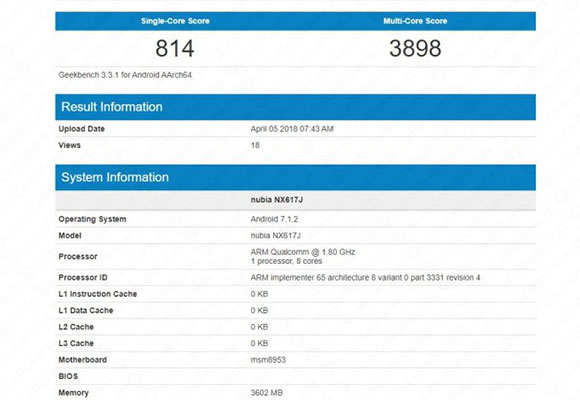Screen dimensions: 580x400
Task: Click the Model label
Action: click(x=70, y=235)
